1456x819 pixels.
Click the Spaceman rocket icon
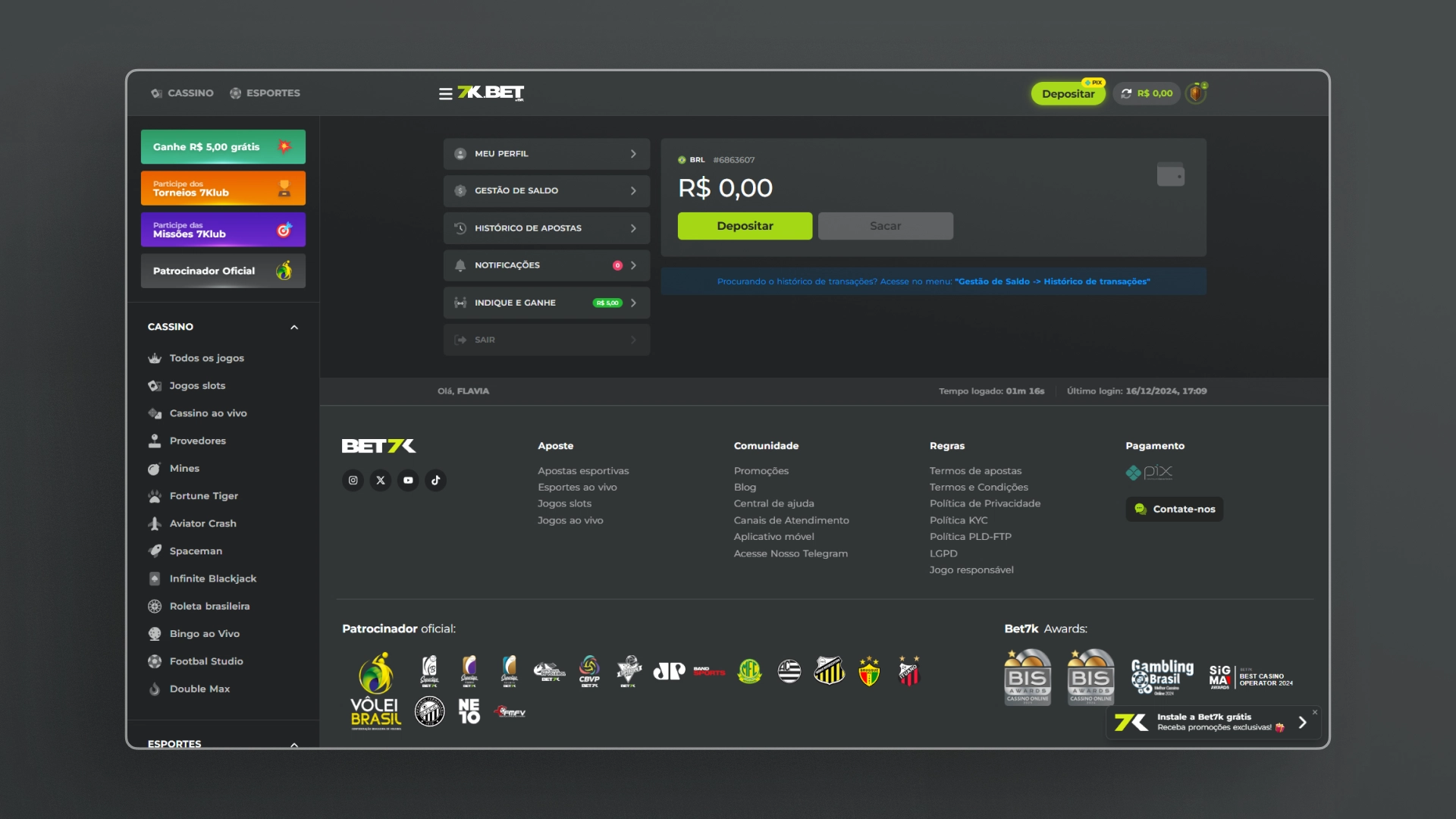[155, 551]
